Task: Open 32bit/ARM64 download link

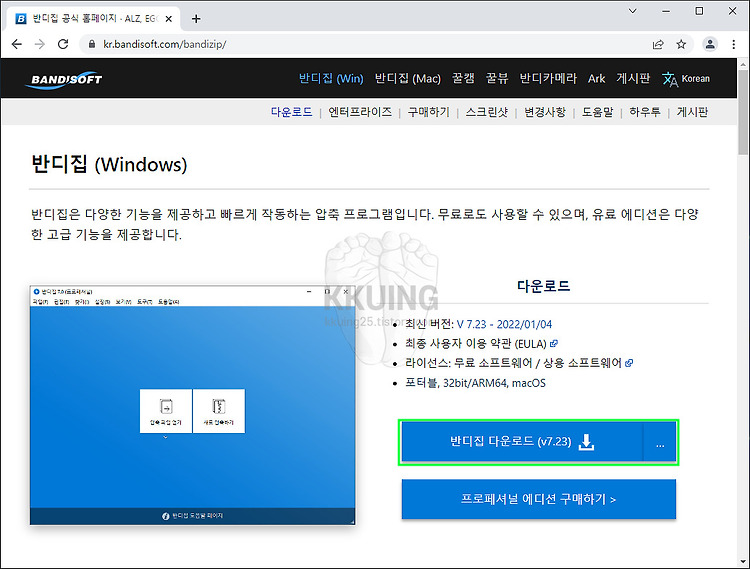Action: coord(475,383)
